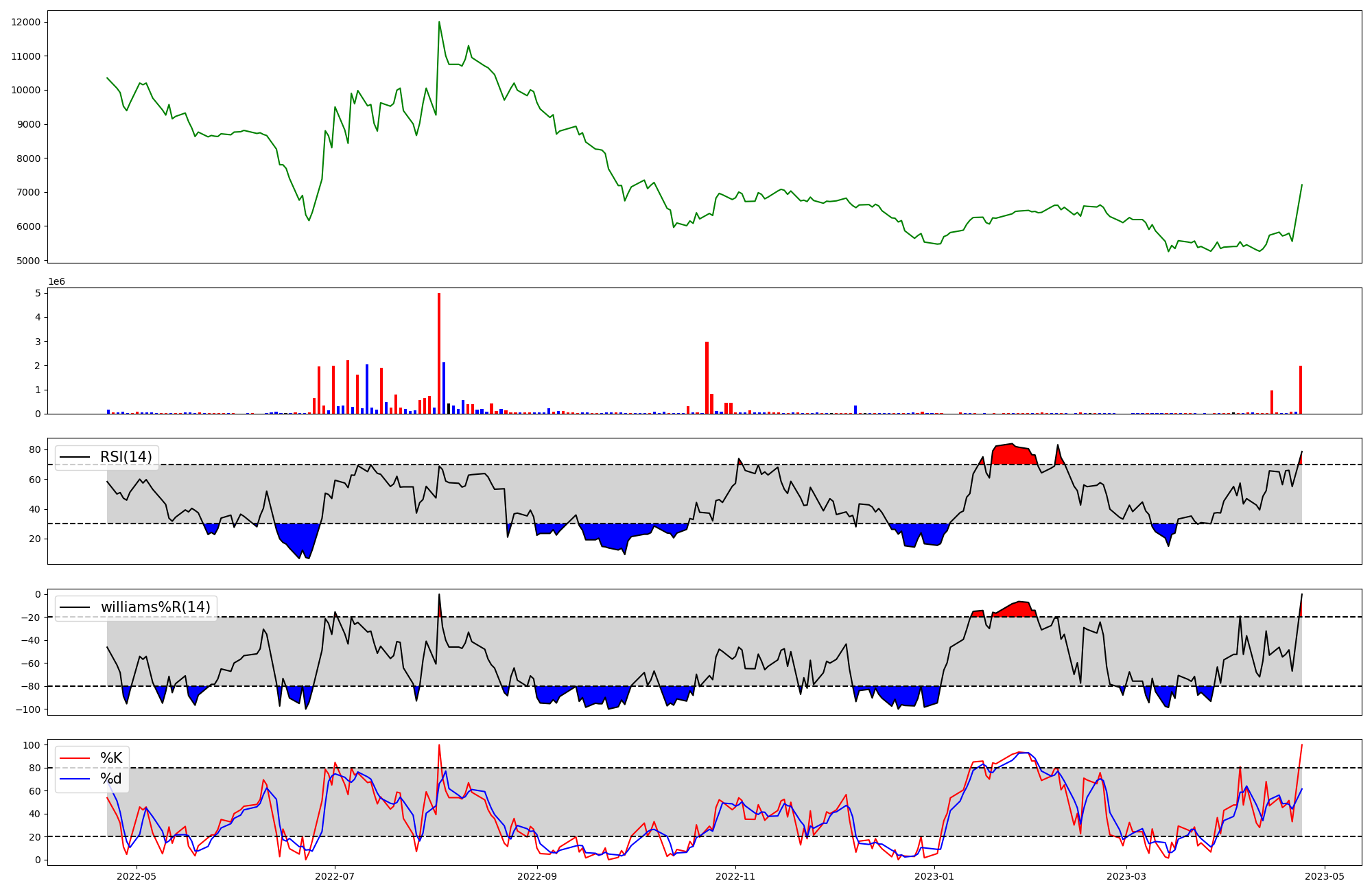1372x892 pixels.
Task: Click the 1e6 volume scale label
Action: (56, 282)
